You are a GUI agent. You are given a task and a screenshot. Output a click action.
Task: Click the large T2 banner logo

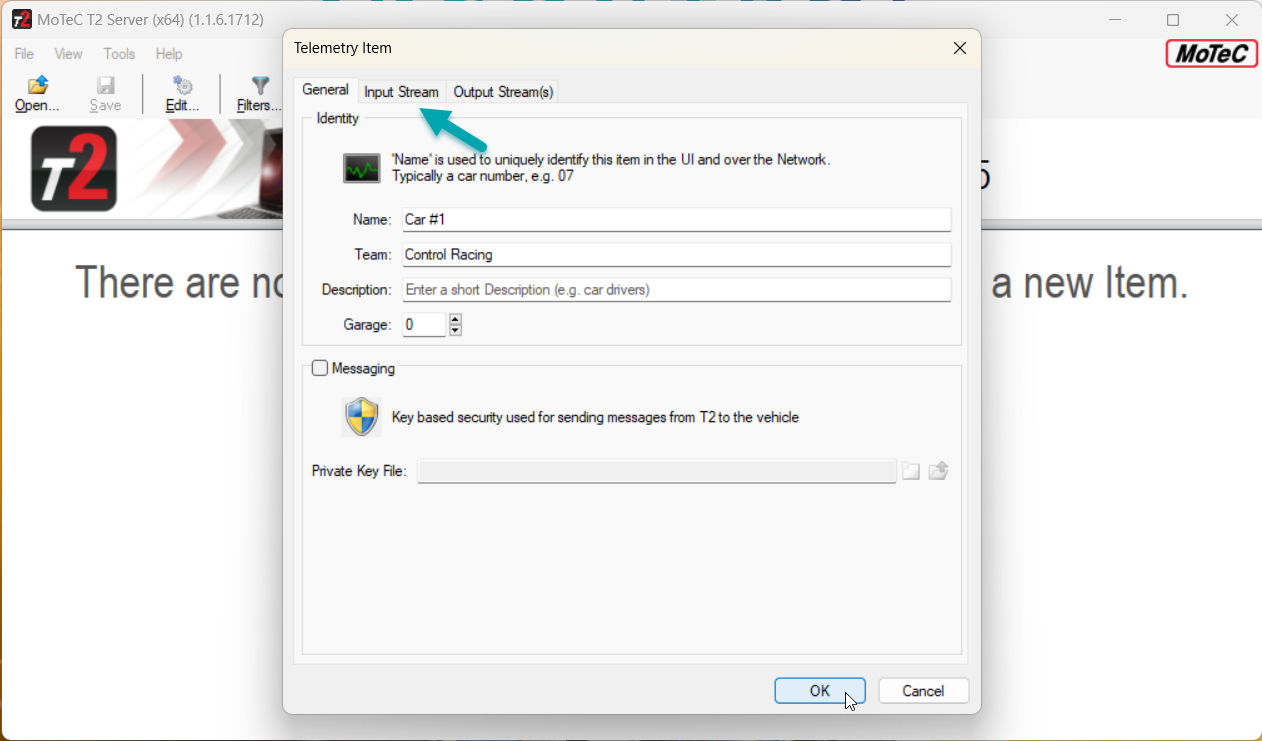coord(74,168)
